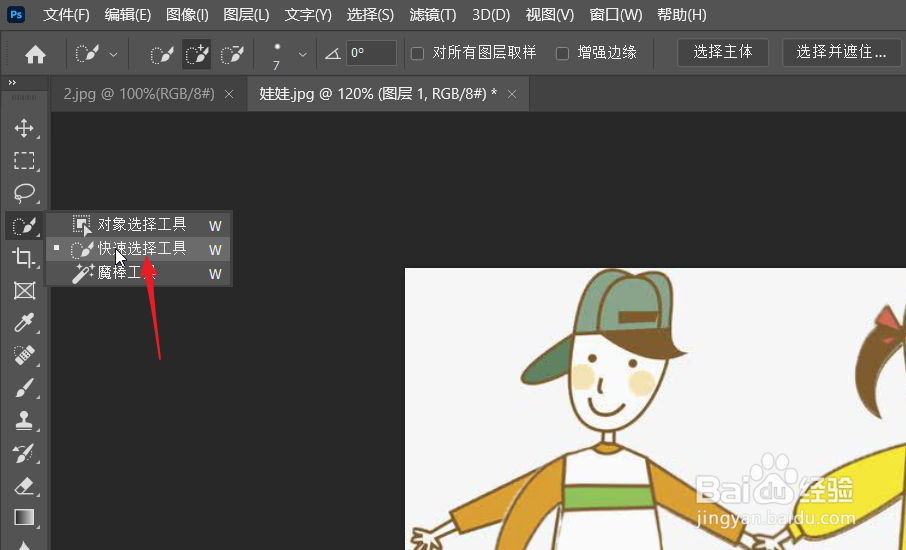Select the Rectangular Marquee tool

(24, 160)
